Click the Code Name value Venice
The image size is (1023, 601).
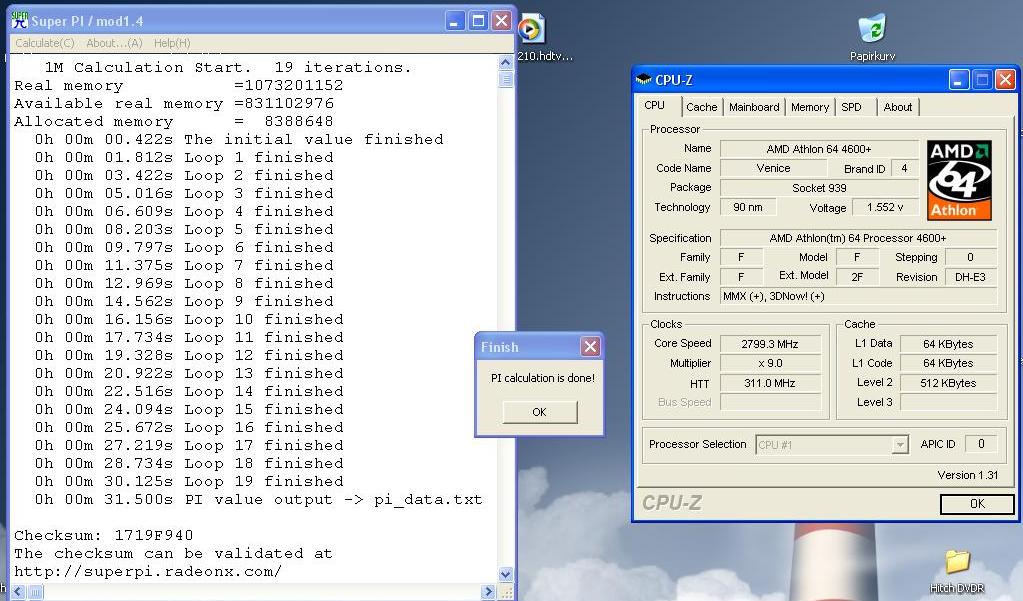tap(773, 168)
